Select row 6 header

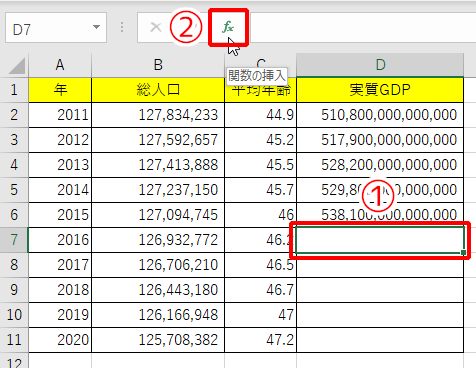[x=14, y=215]
